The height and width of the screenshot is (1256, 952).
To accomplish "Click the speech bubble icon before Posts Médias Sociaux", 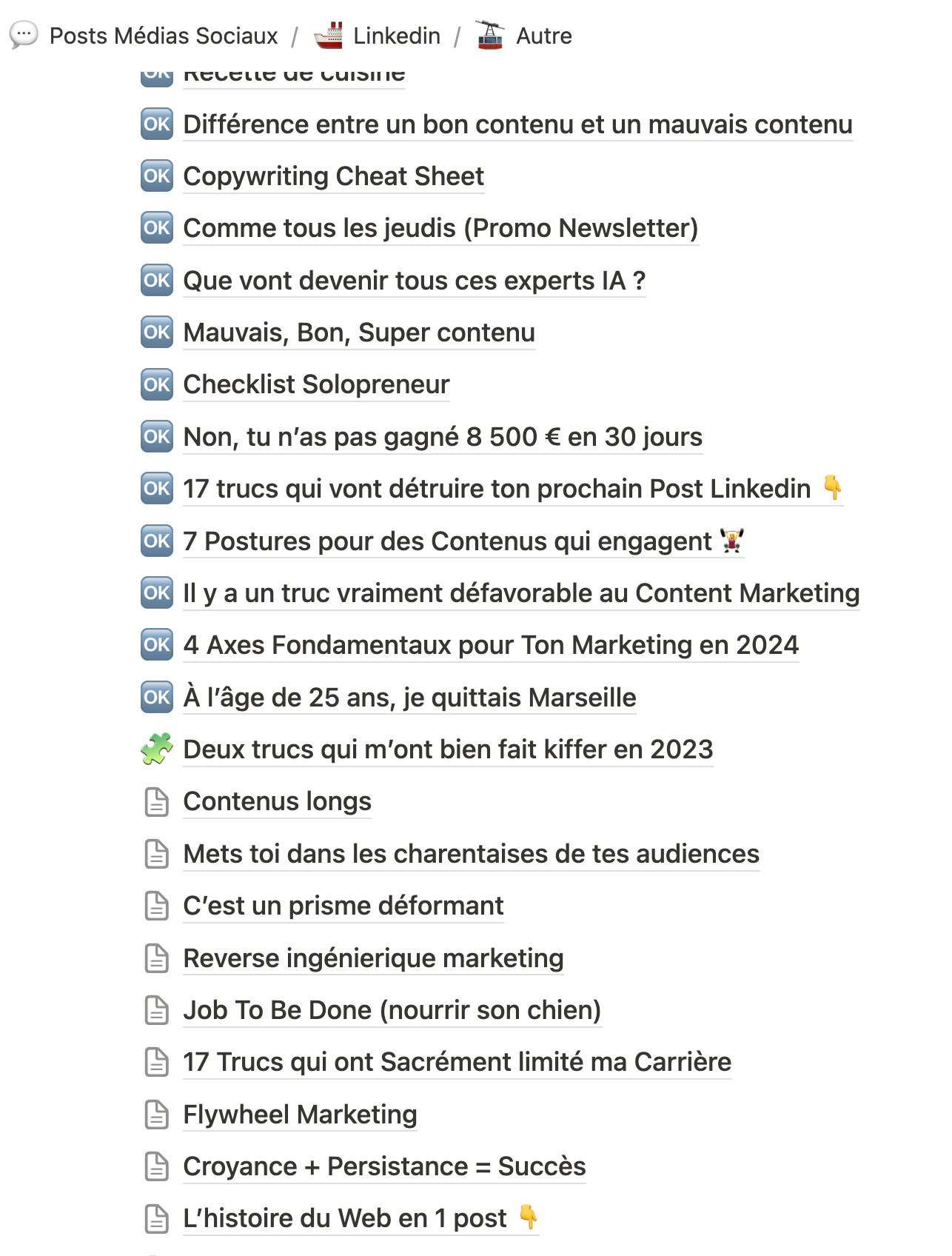I will click(x=22, y=33).
